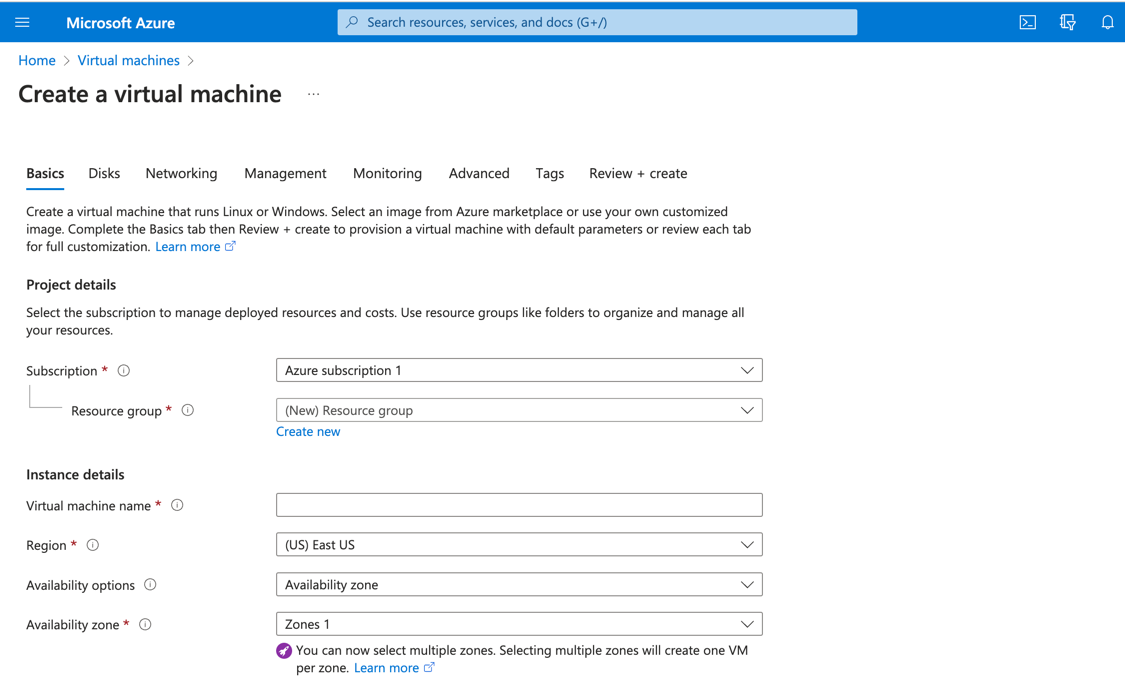This screenshot has height=687, width=1125.
Task: Click the Create a virtual machine page title
Action: click(x=150, y=94)
